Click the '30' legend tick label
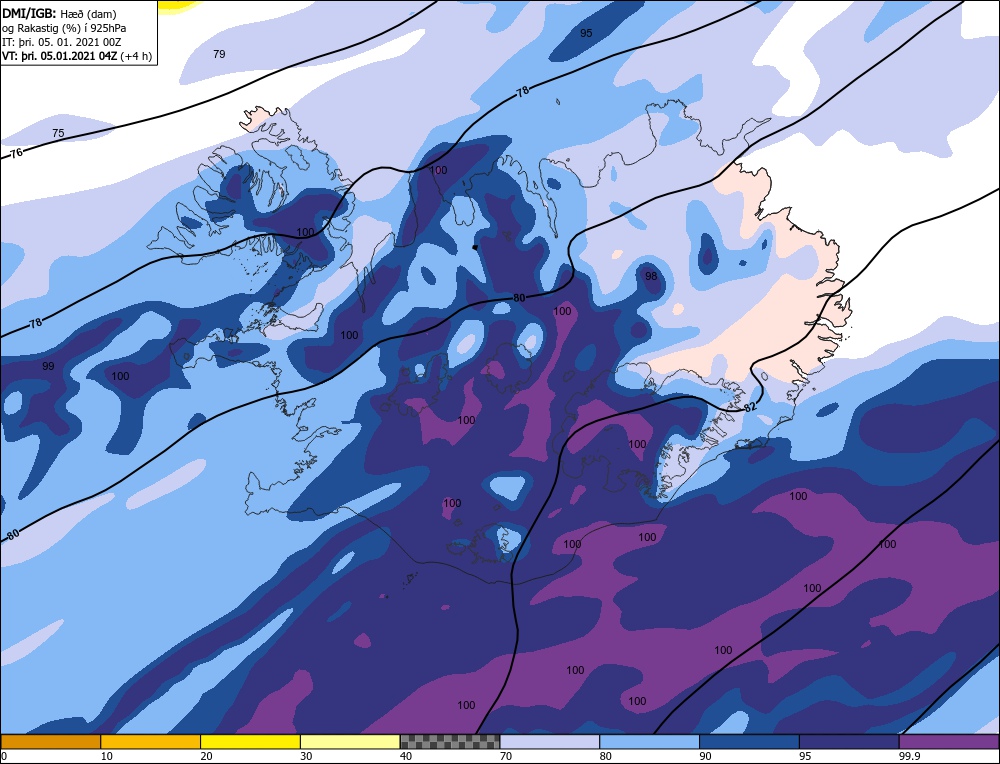Screen dimensions: 1000x764 306,756
